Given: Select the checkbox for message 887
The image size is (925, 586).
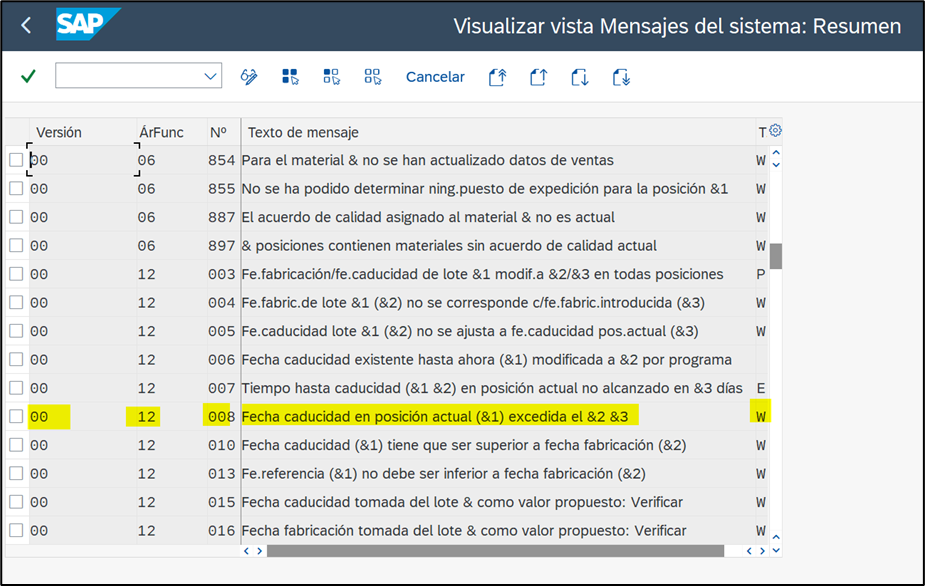Looking at the screenshot, I should [x=16, y=217].
